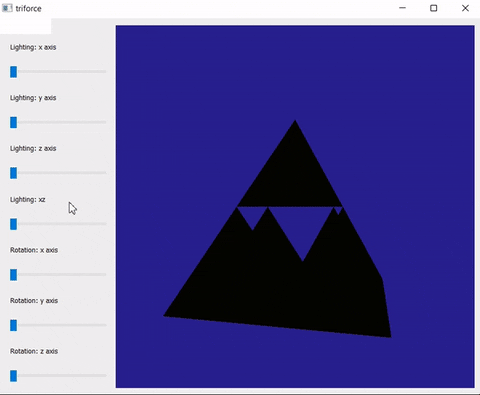Click the Lighting: x axis slider handle
The image size is (480, 395).
point(13,72)
